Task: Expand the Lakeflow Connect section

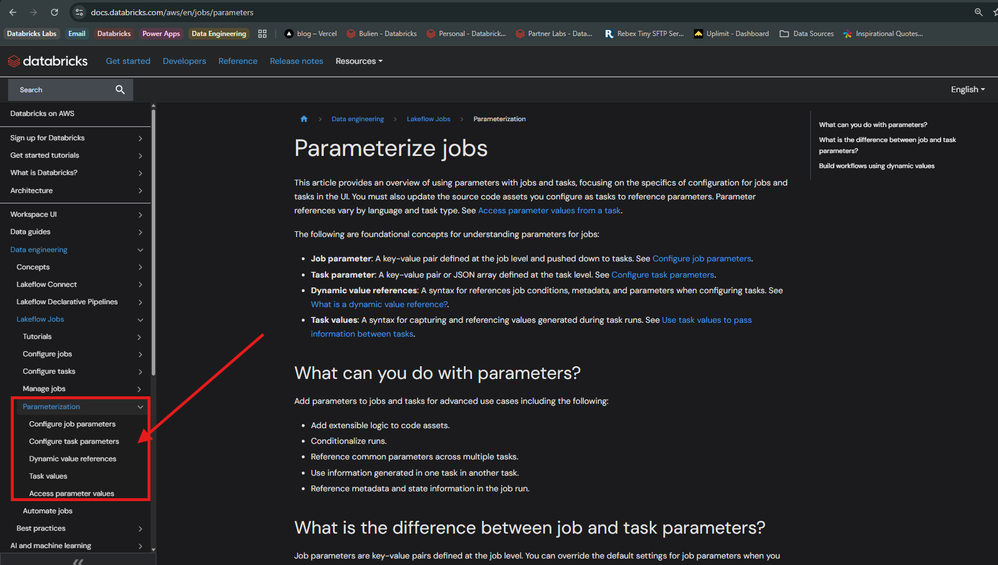Action: pyautogui.click(x=140, y=285)
